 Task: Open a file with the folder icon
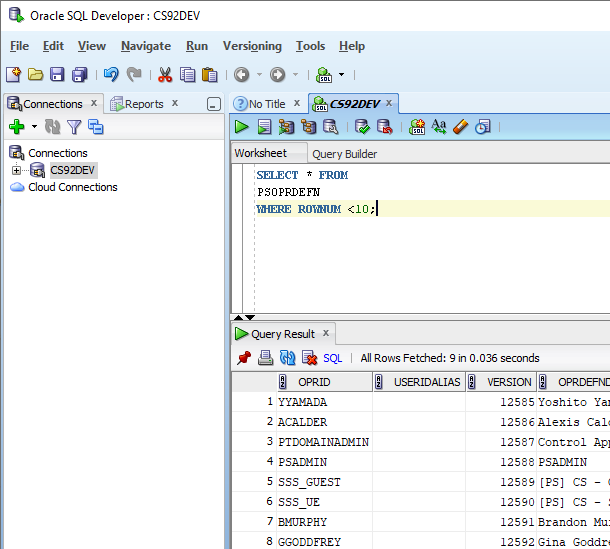pyautogui.click(x=35, y=74)
